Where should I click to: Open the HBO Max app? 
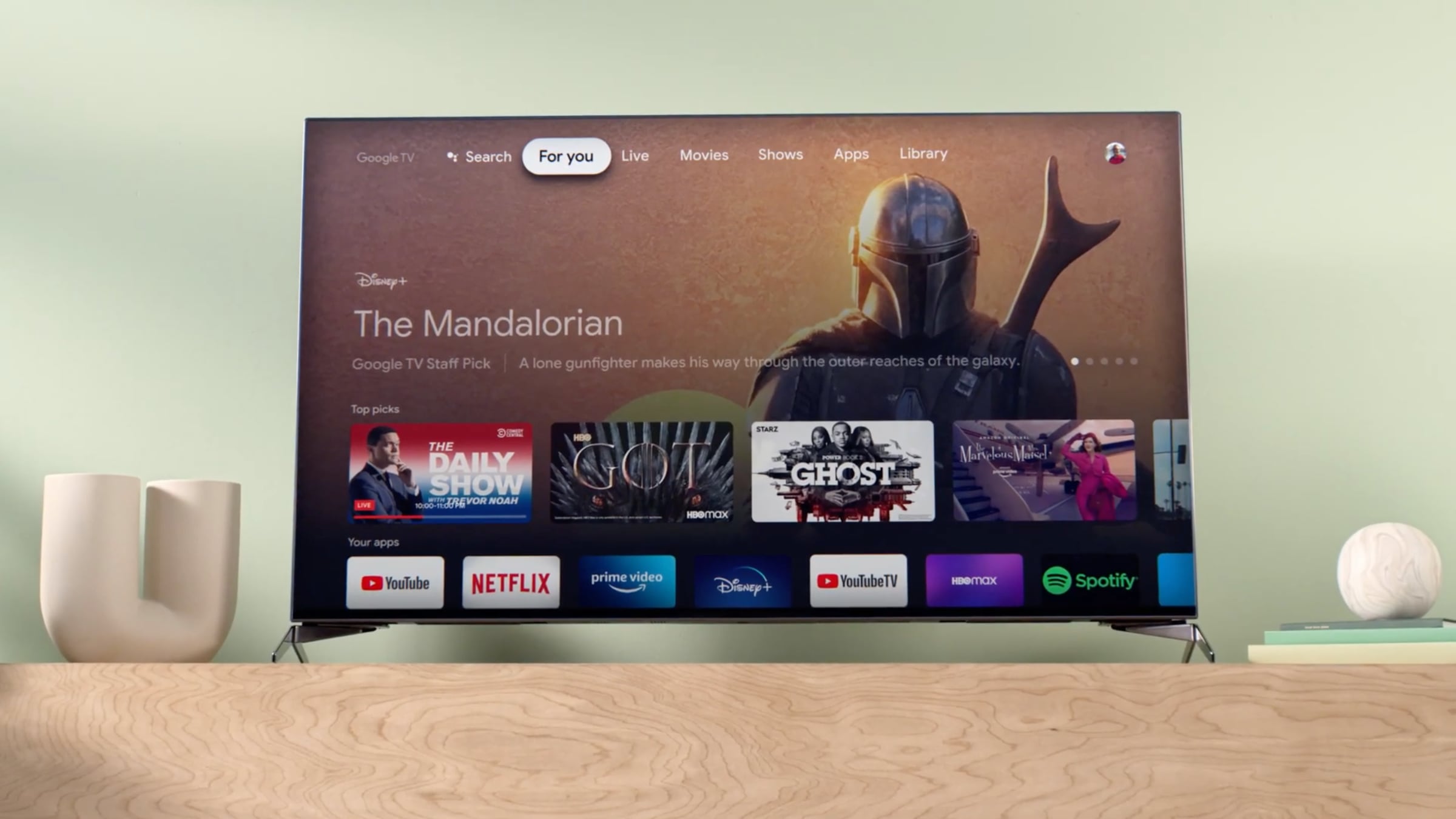pyautogui.click(x=973, y=580)
